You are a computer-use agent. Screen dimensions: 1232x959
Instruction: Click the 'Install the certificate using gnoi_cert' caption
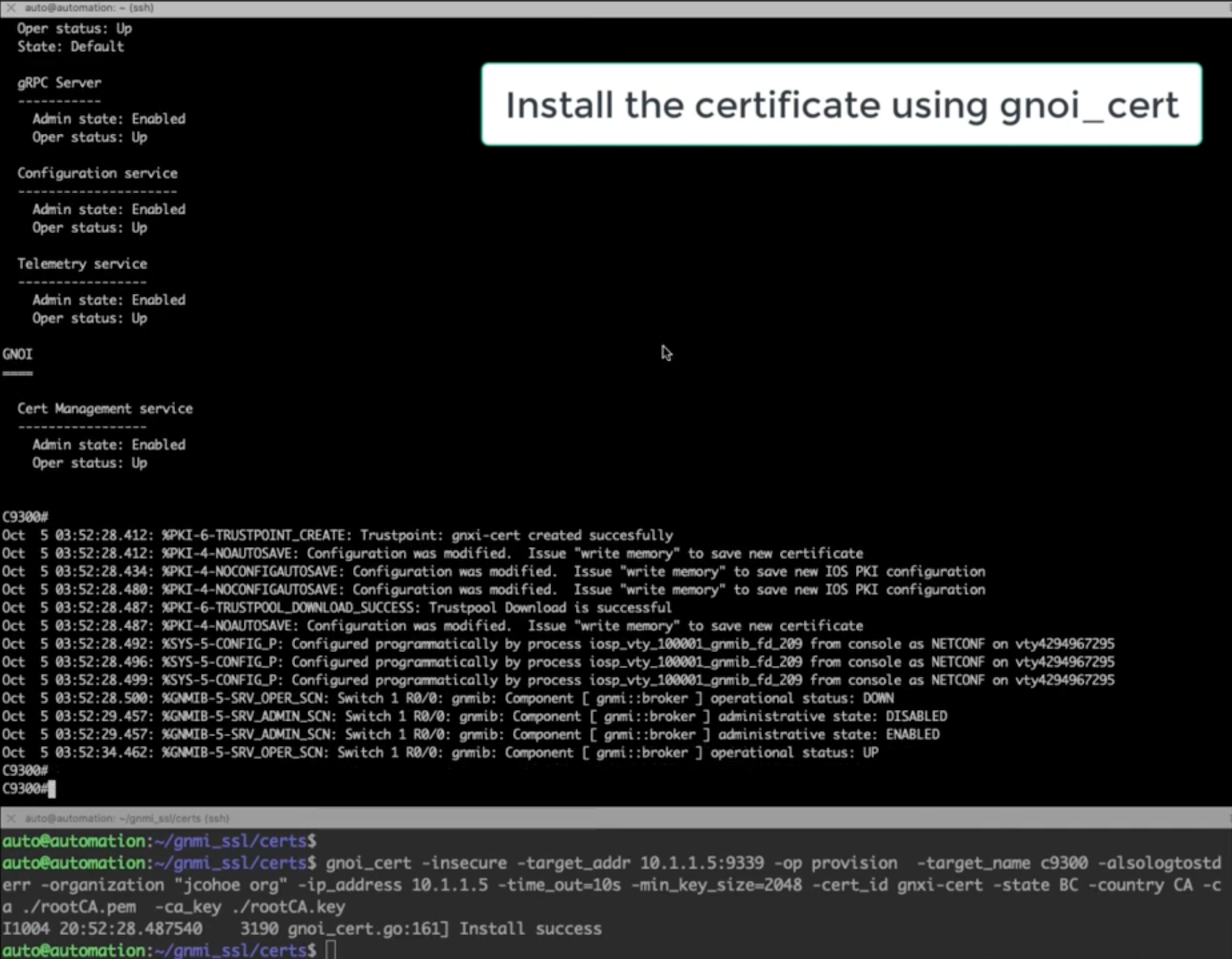(x=841, y=104)
